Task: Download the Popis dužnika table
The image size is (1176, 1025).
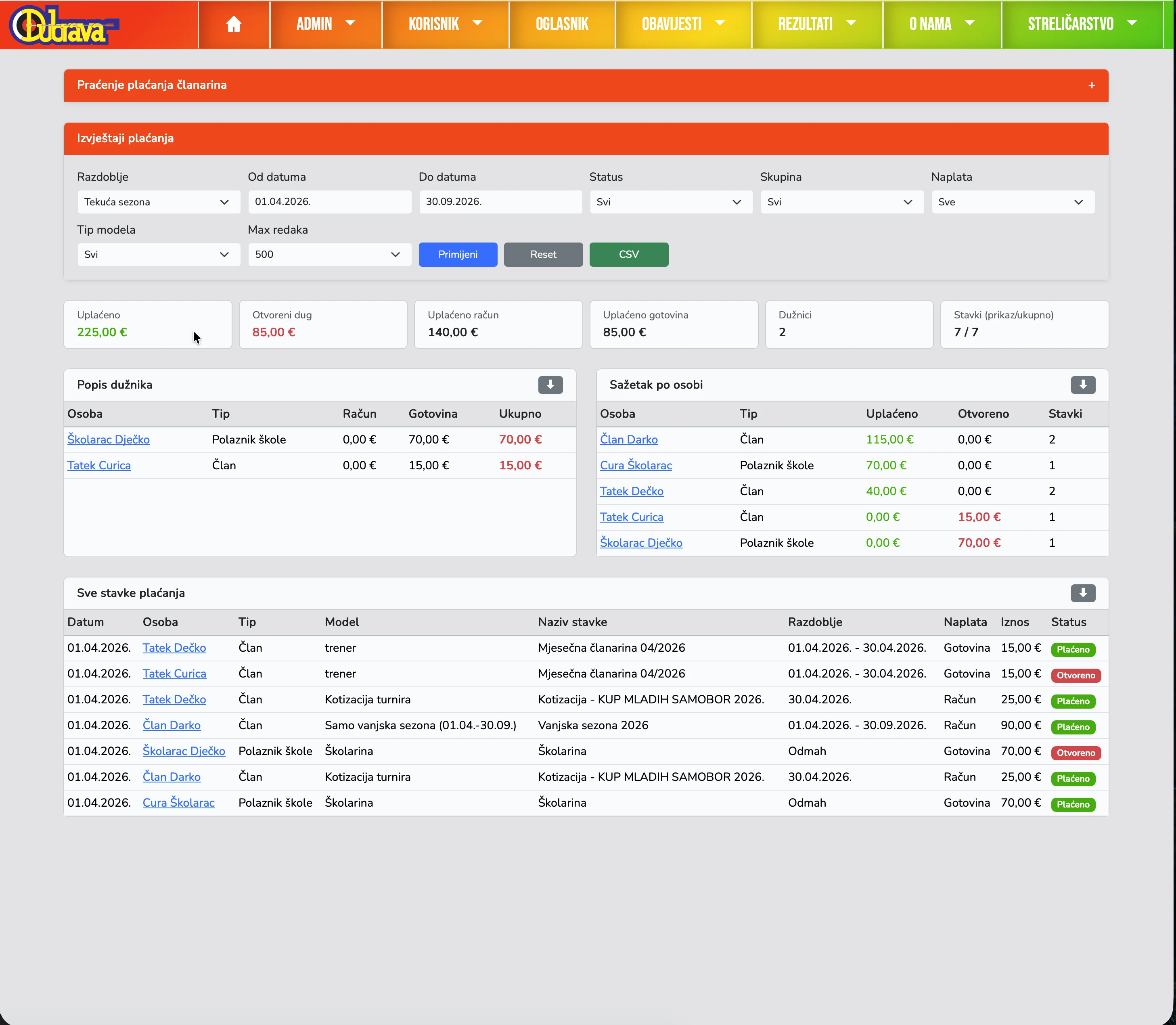Action: [x=550, y=385]
